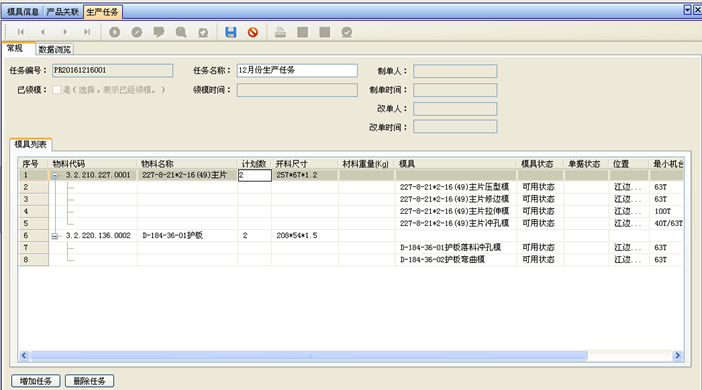Click the 改单人 field
The image size is (702, 390).
tap(455, 109)
